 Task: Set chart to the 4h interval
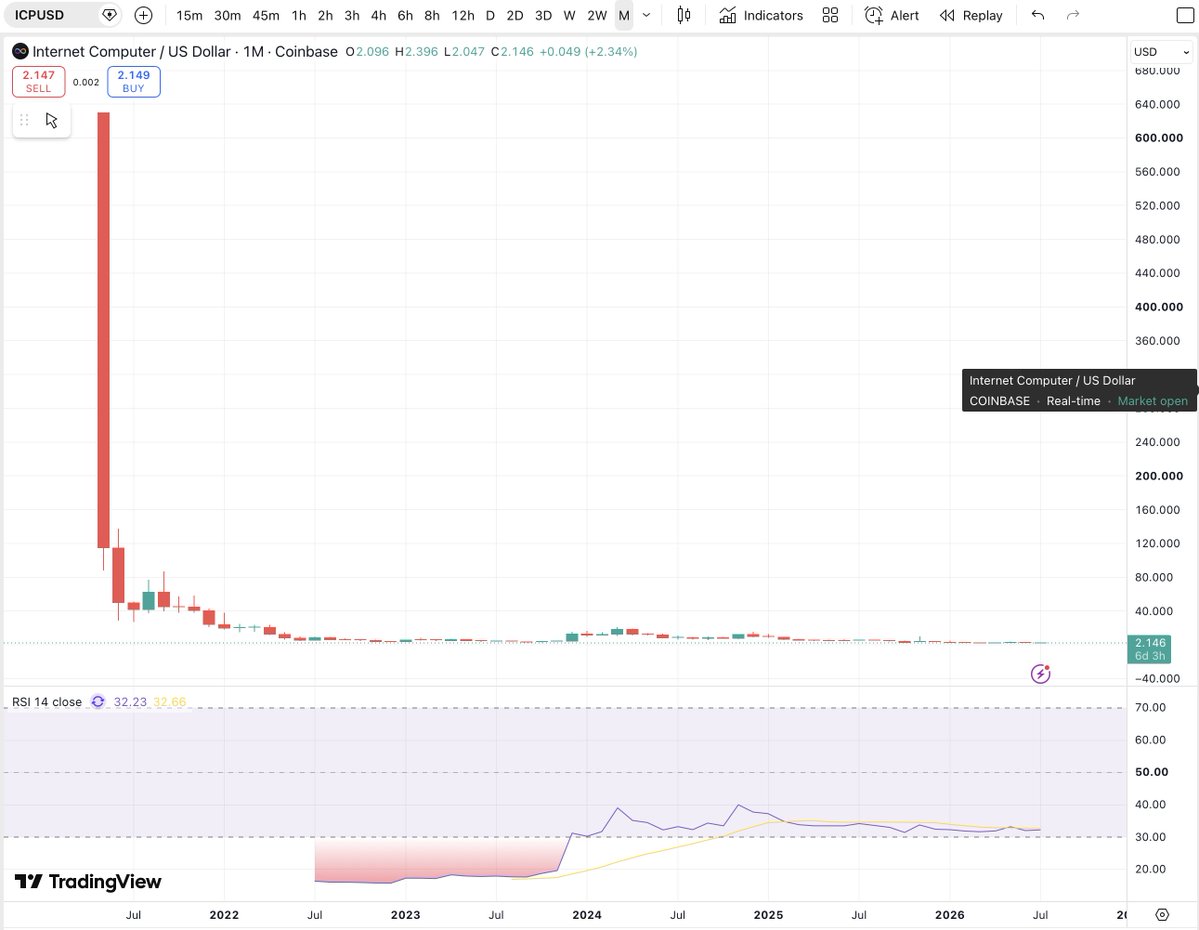(x=379, y=15)
